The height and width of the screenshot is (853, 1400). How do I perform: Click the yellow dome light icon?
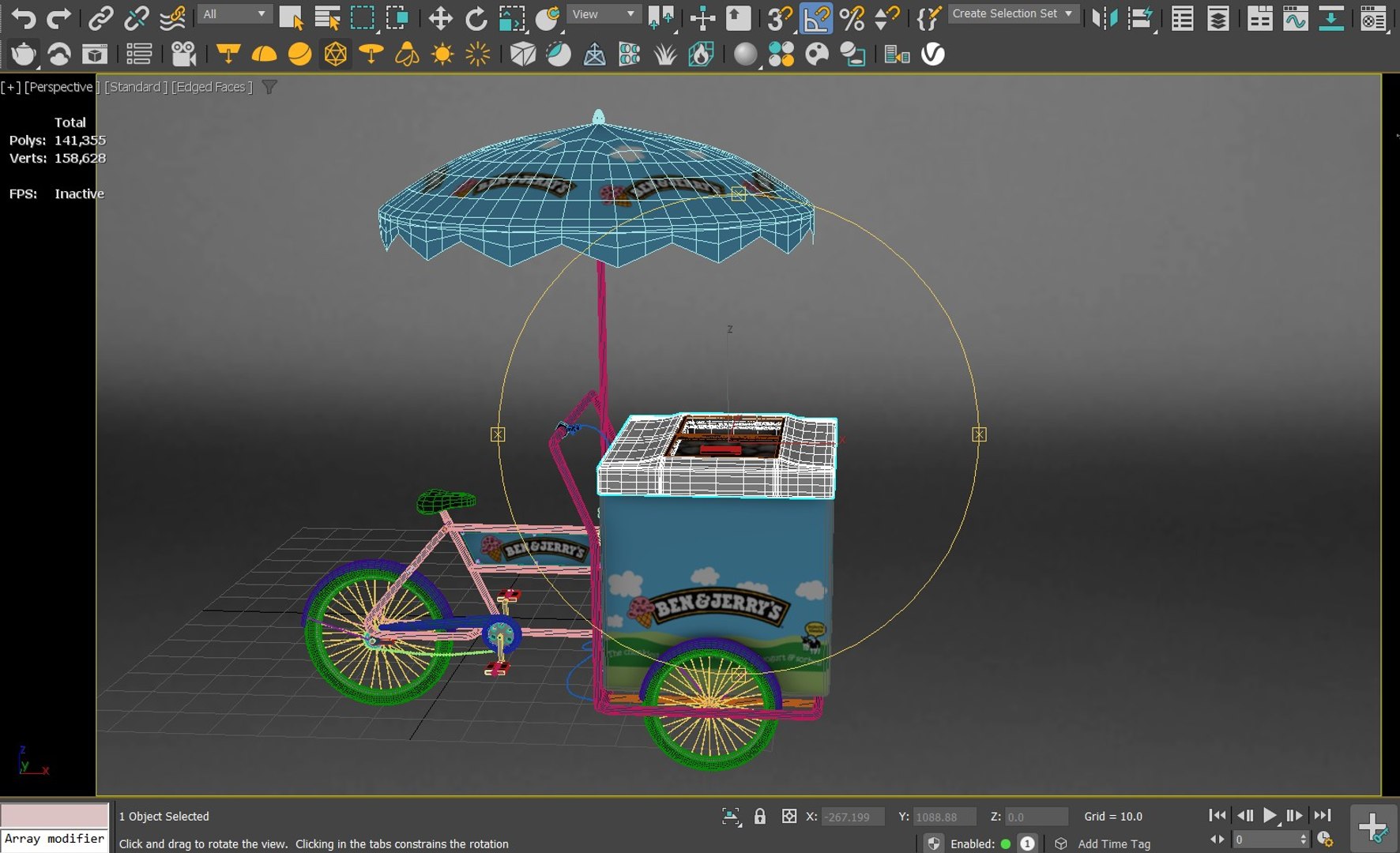tap(264, 54)
